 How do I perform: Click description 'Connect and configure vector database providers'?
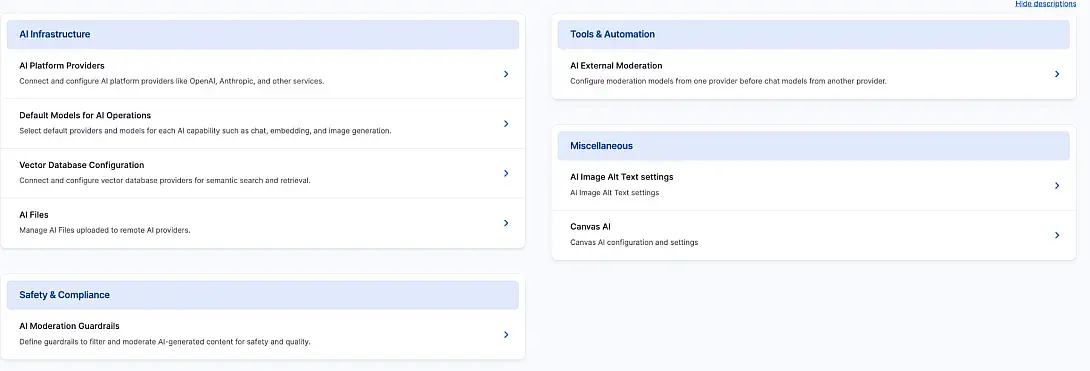point(165,181)
